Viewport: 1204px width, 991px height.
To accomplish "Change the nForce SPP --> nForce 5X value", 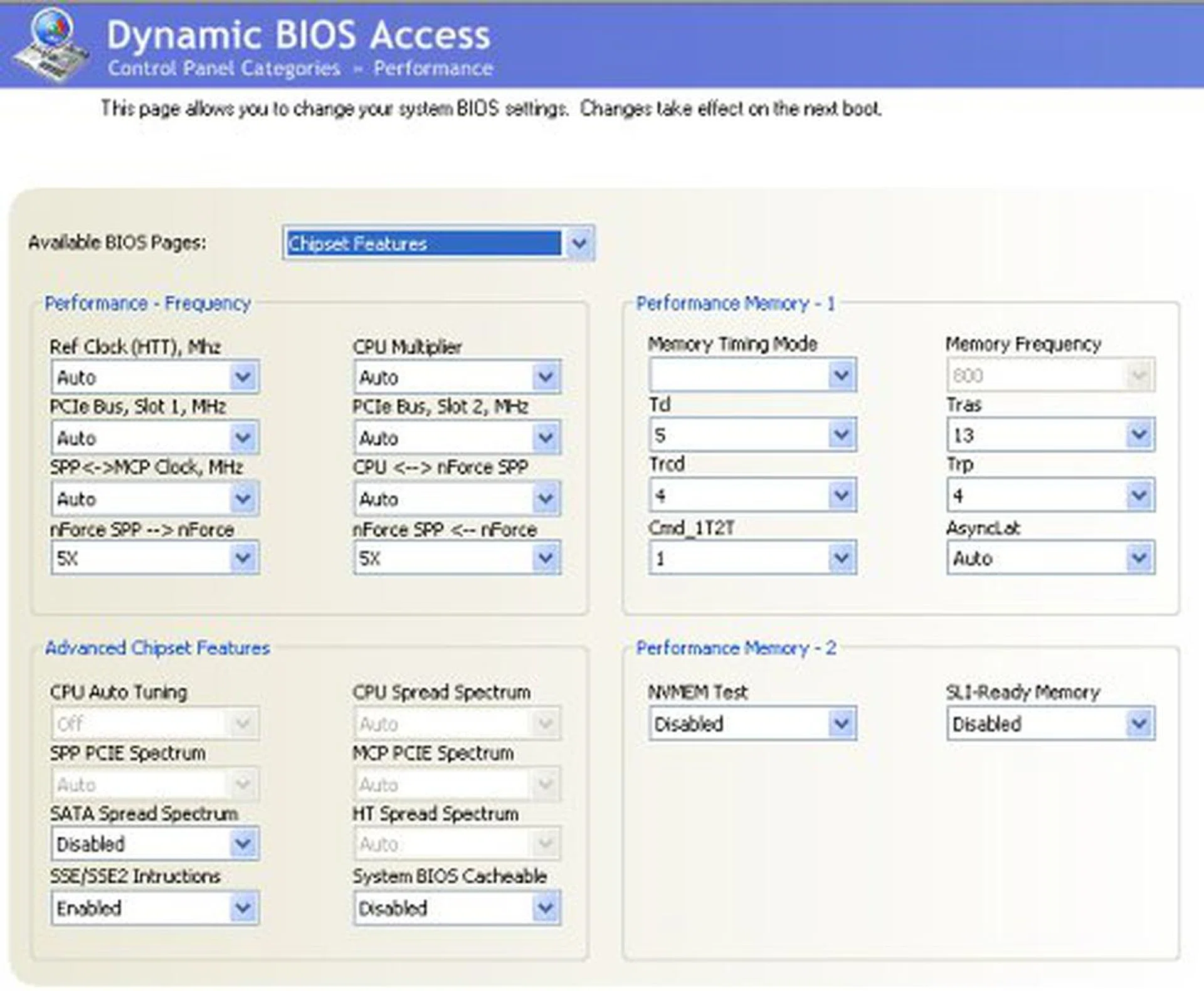I will (243, 558).
